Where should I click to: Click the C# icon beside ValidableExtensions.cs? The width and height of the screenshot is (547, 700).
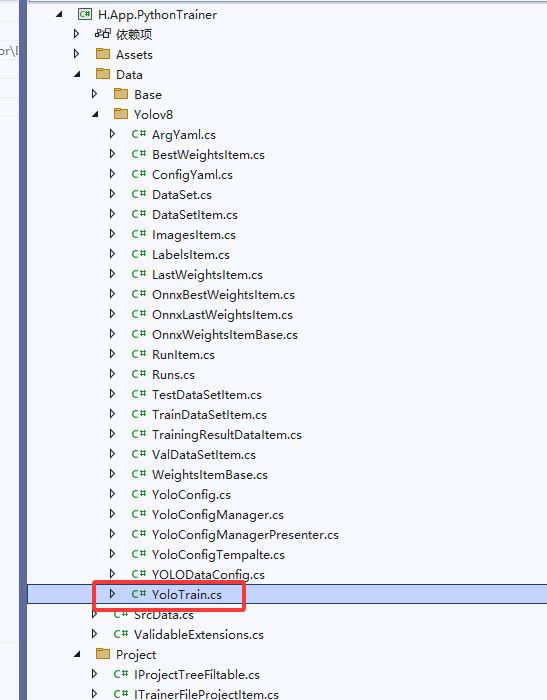(x=121, y=634)
